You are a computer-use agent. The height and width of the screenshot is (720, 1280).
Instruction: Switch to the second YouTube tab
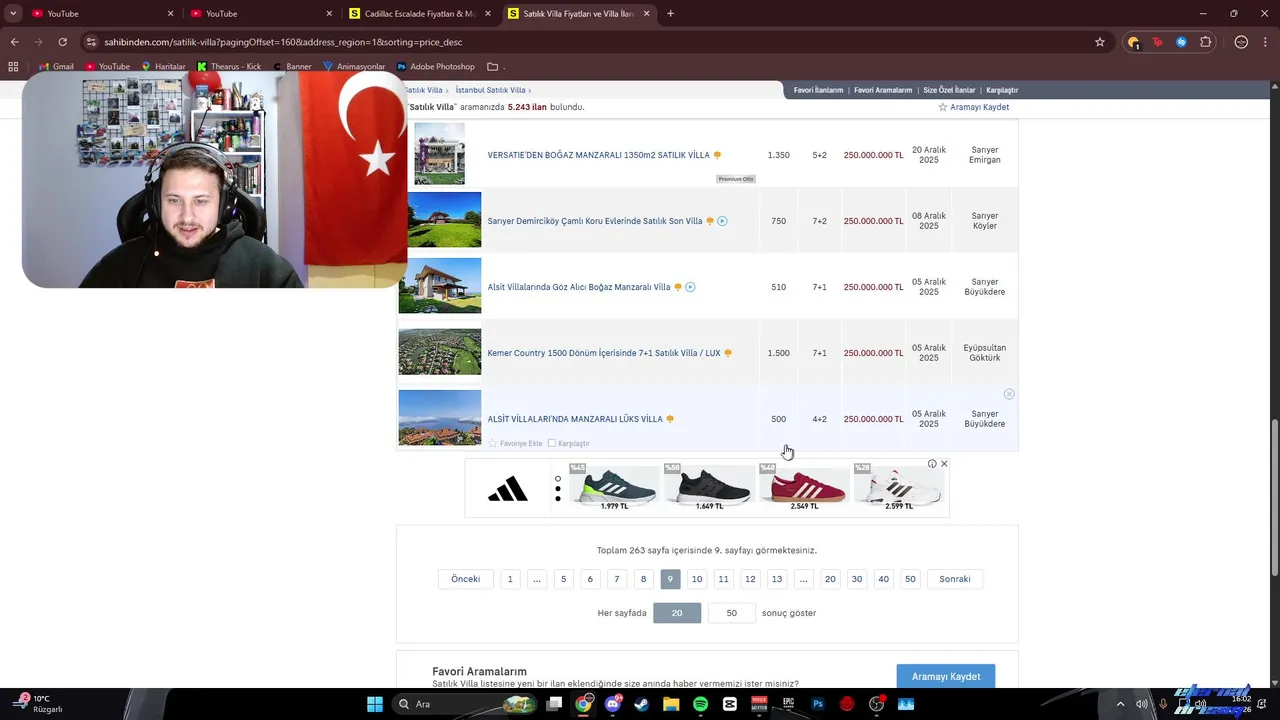(x=260, y=13)
